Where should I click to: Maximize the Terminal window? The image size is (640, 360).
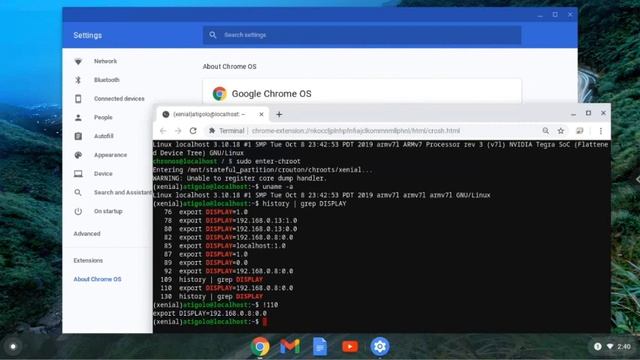click(588, 113)
